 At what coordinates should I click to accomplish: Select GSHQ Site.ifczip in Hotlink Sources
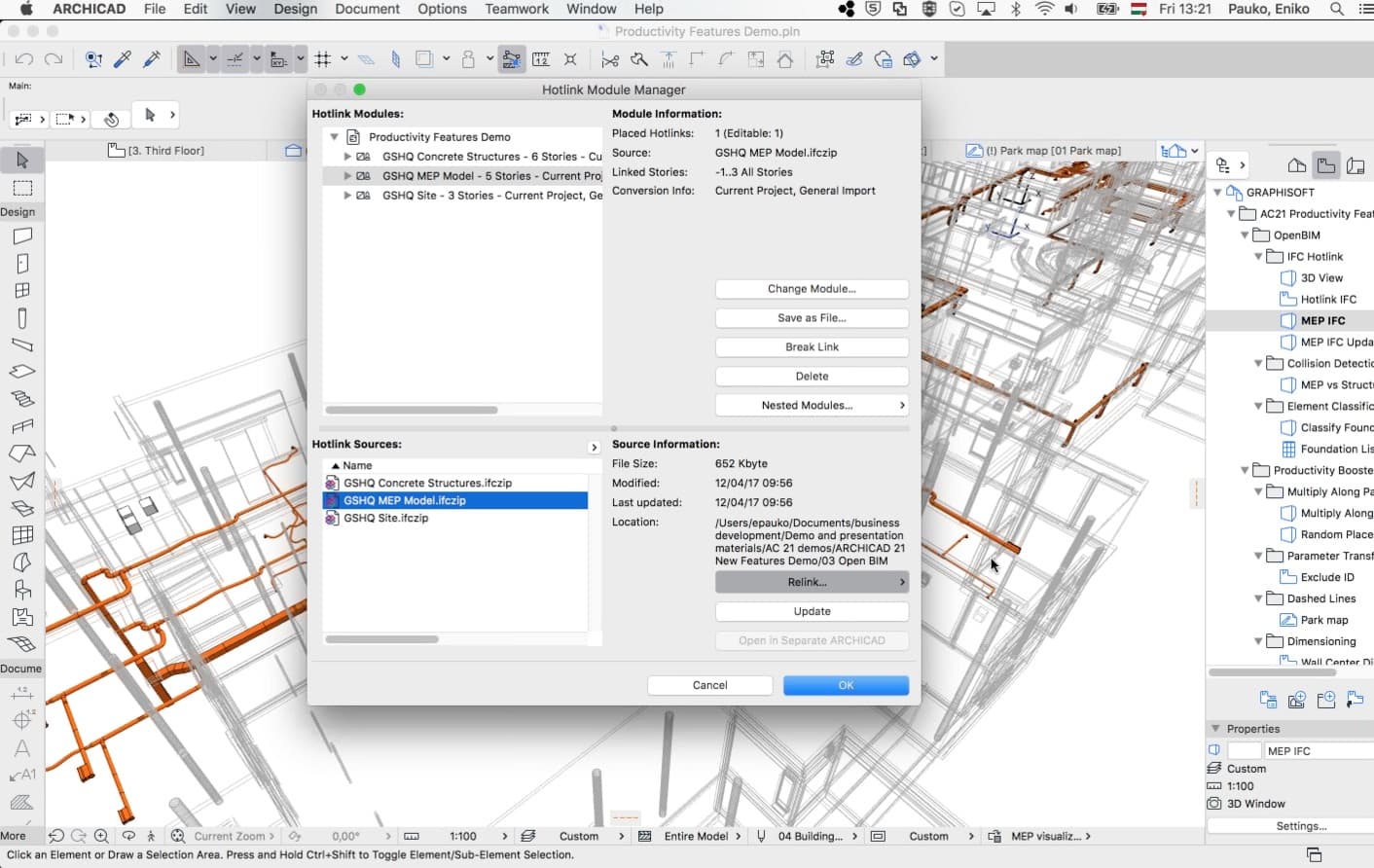point(455,519)
